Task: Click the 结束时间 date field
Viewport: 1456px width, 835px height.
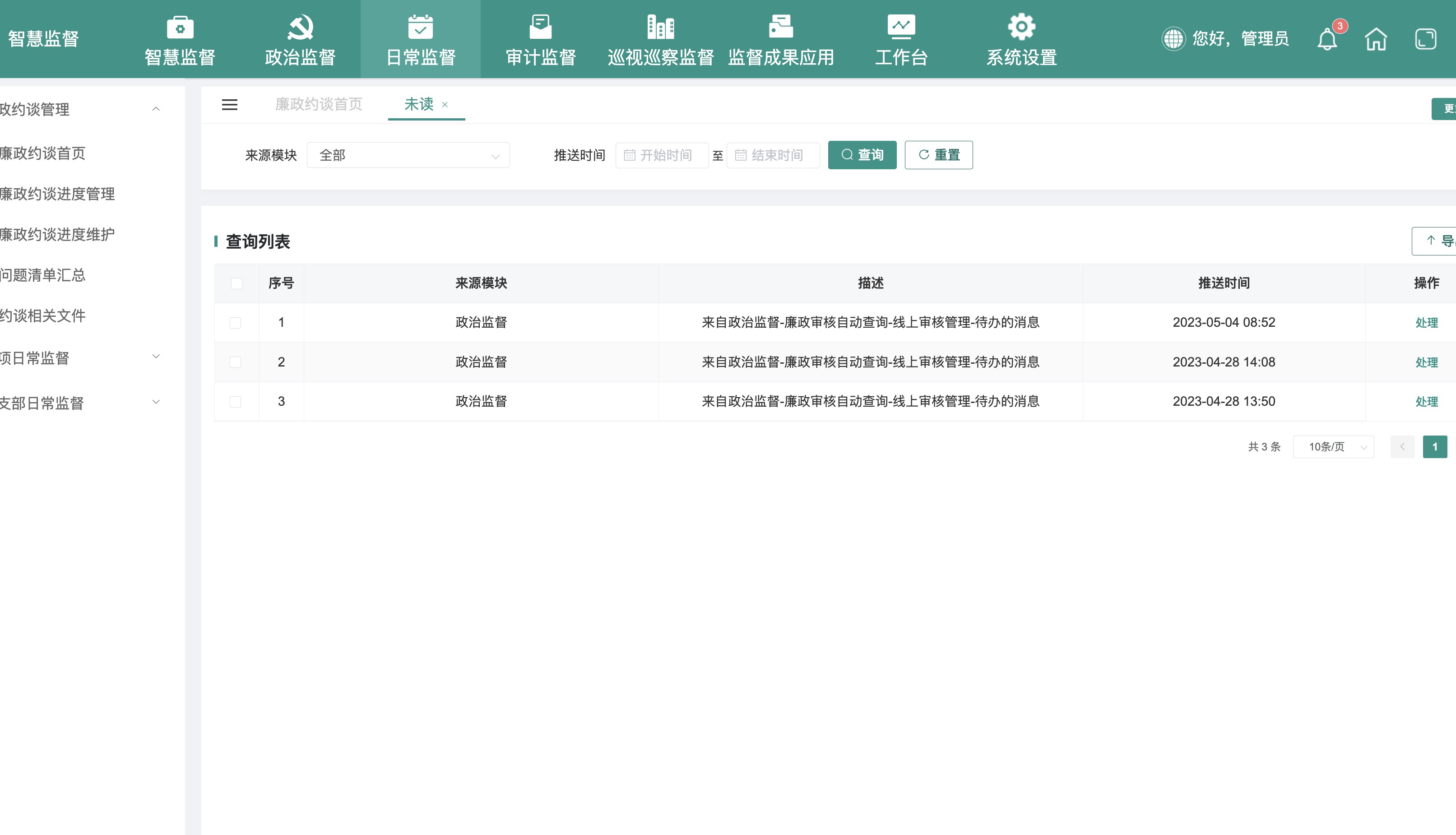Action: [773, 155]
